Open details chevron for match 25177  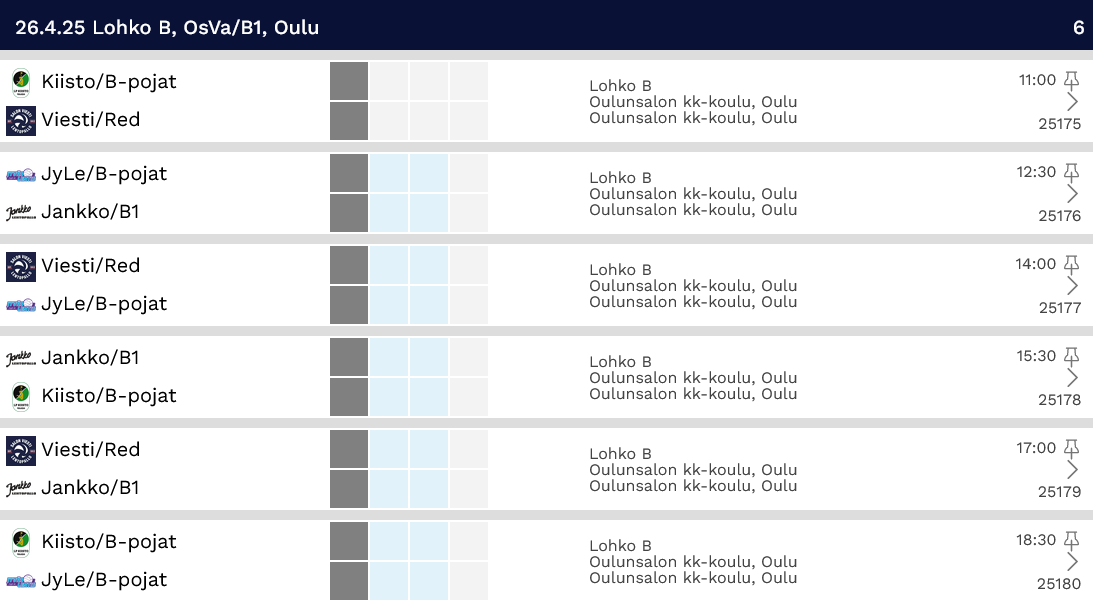(1073, 286)
